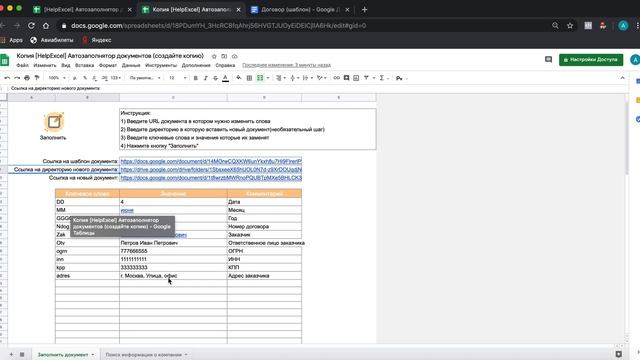Open the document template URL link

point(211,161)
